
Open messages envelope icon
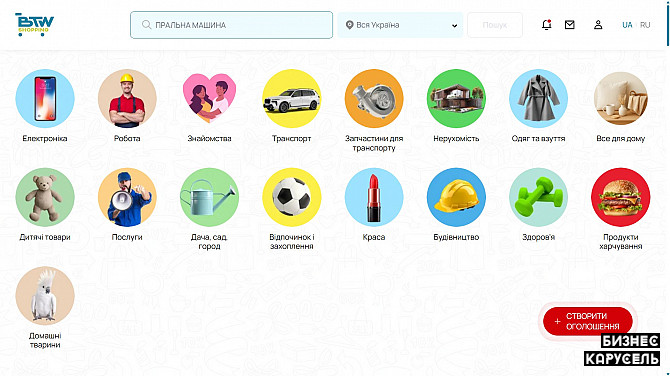click(x=570, y=25)
